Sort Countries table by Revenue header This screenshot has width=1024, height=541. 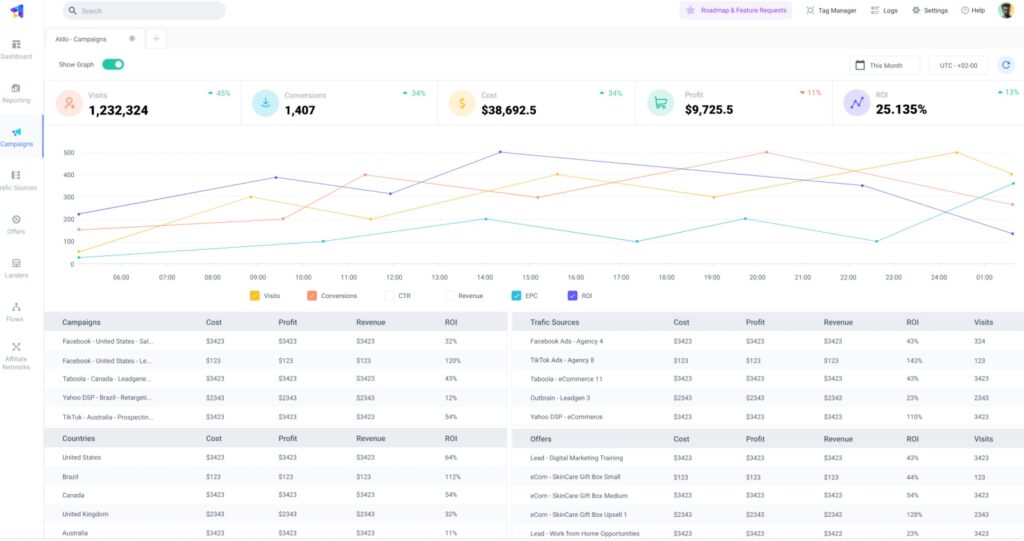(x=370, y=438)
